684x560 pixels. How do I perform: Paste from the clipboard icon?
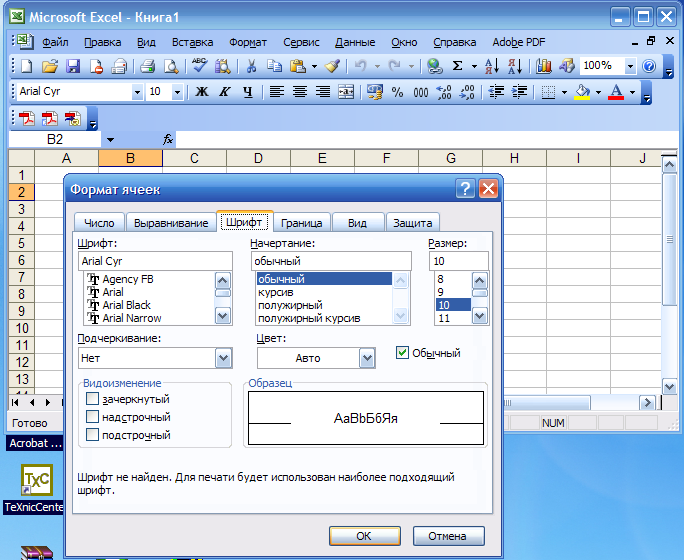click(x=298, y=66)
